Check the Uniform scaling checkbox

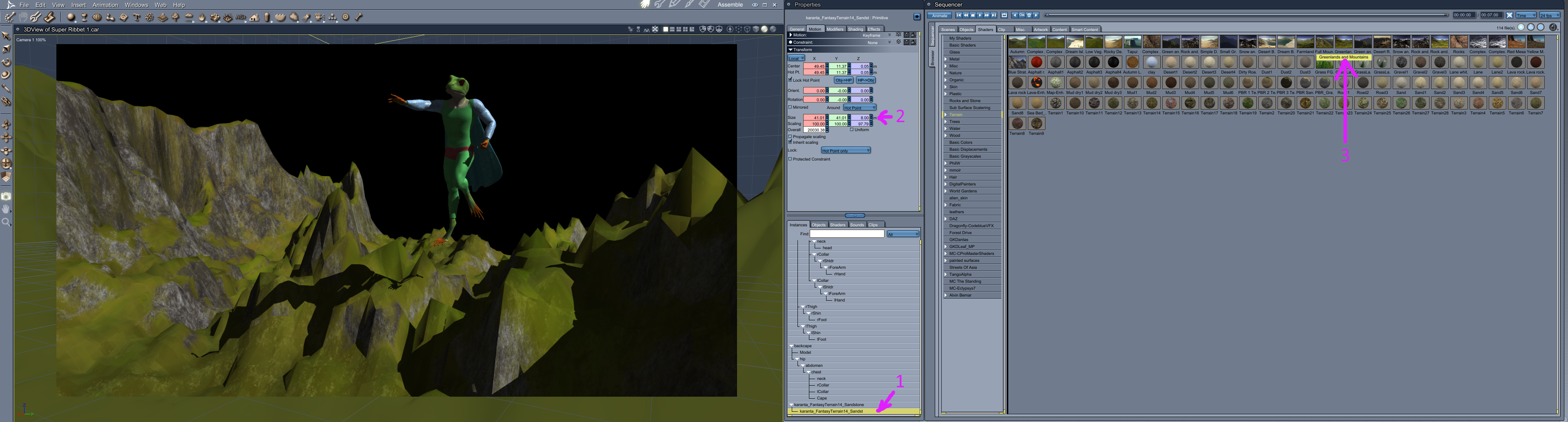click(851, 130)
